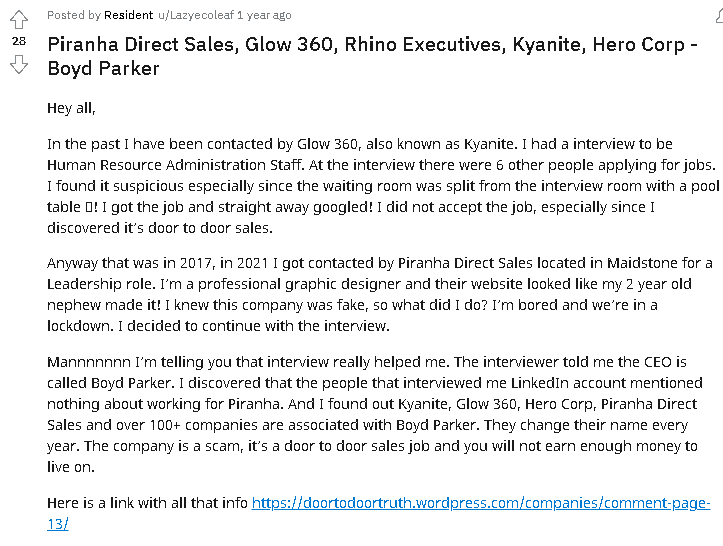The width and height of the screenshot is (723, 546).
Task: Click "Anyway that was in 2017" text
Action: [x=132, y=264]
